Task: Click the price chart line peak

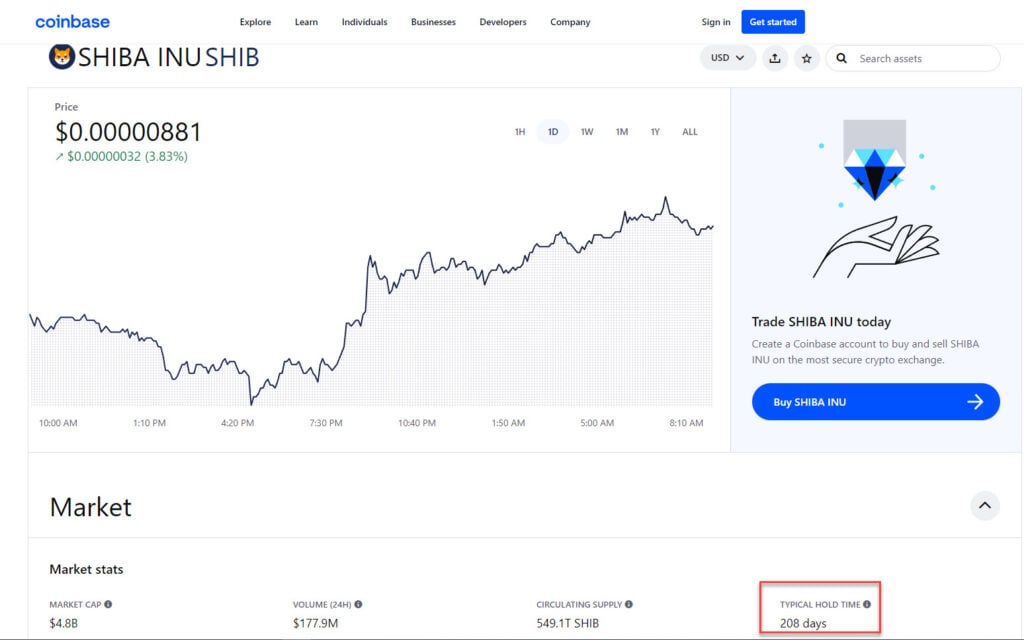Action: (665, 197)
